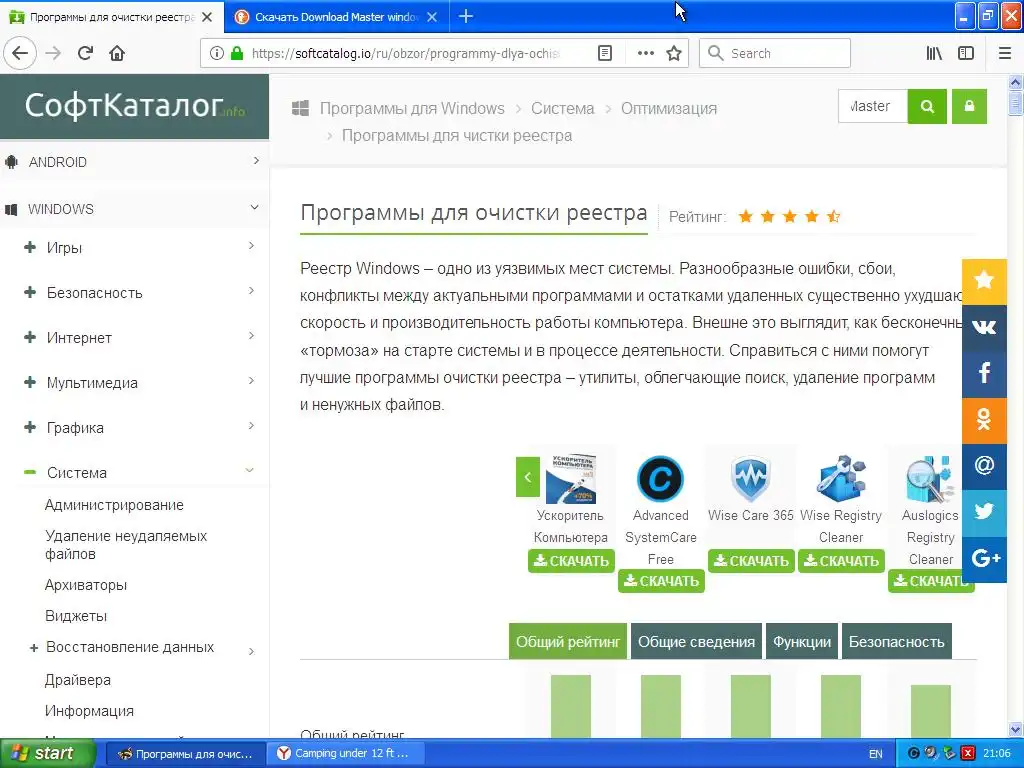
Task: Toggle reader view icon
Action: (x=605, y=53)
